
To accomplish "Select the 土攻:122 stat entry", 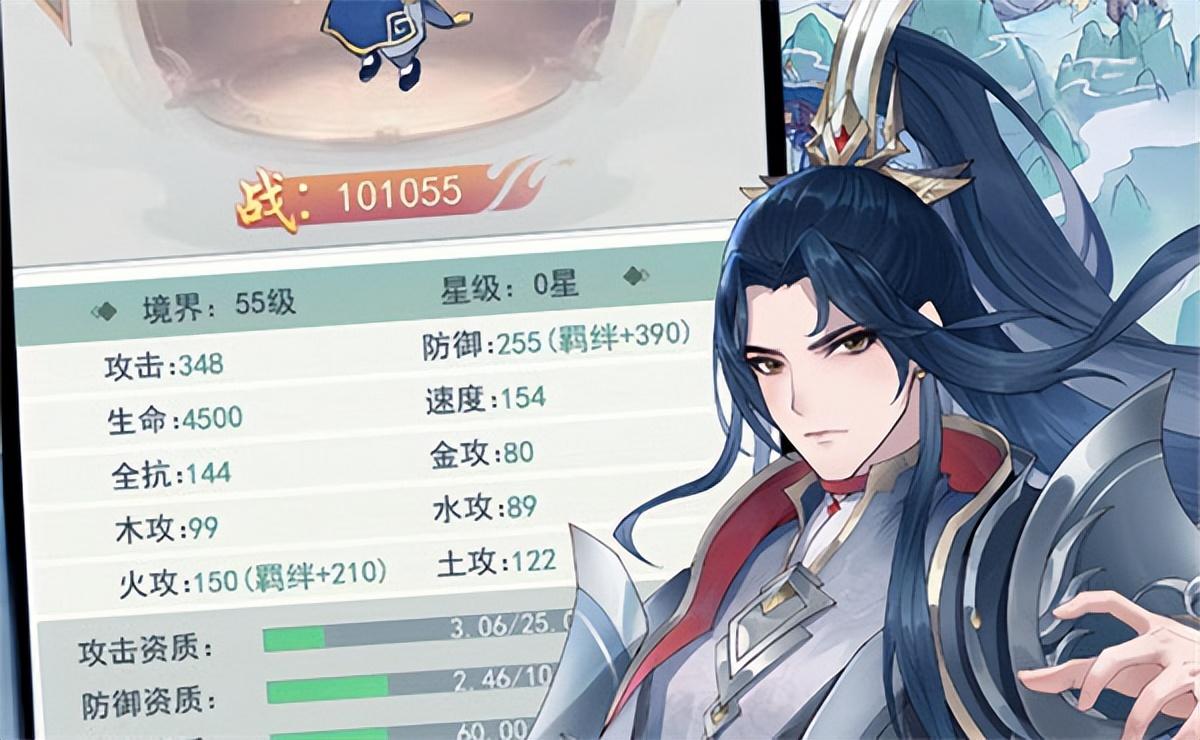I will point(496,562).
